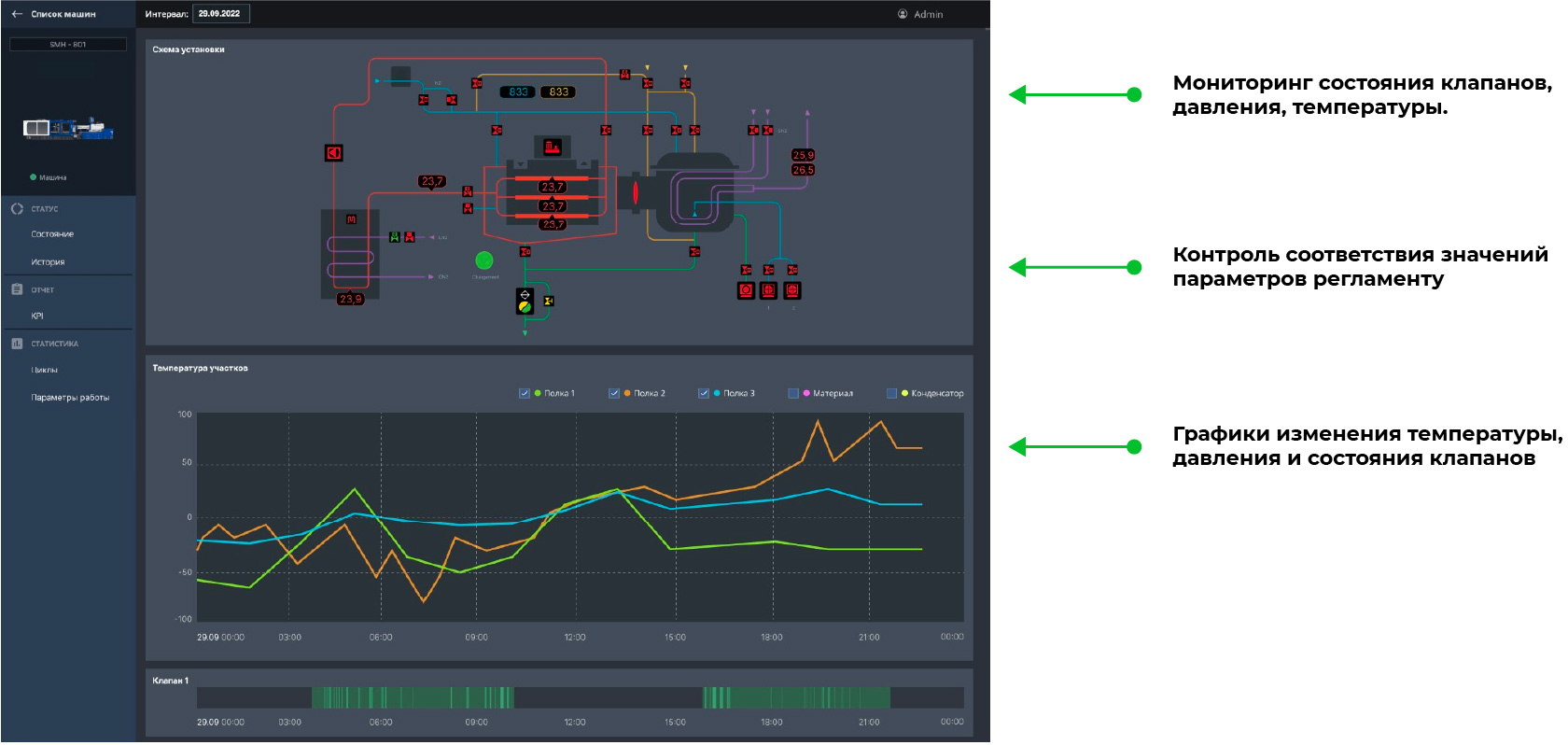Select the red press icon above the shelves
The width and height of the screenshot is (1568, 745).
click(x=552, y=147)
